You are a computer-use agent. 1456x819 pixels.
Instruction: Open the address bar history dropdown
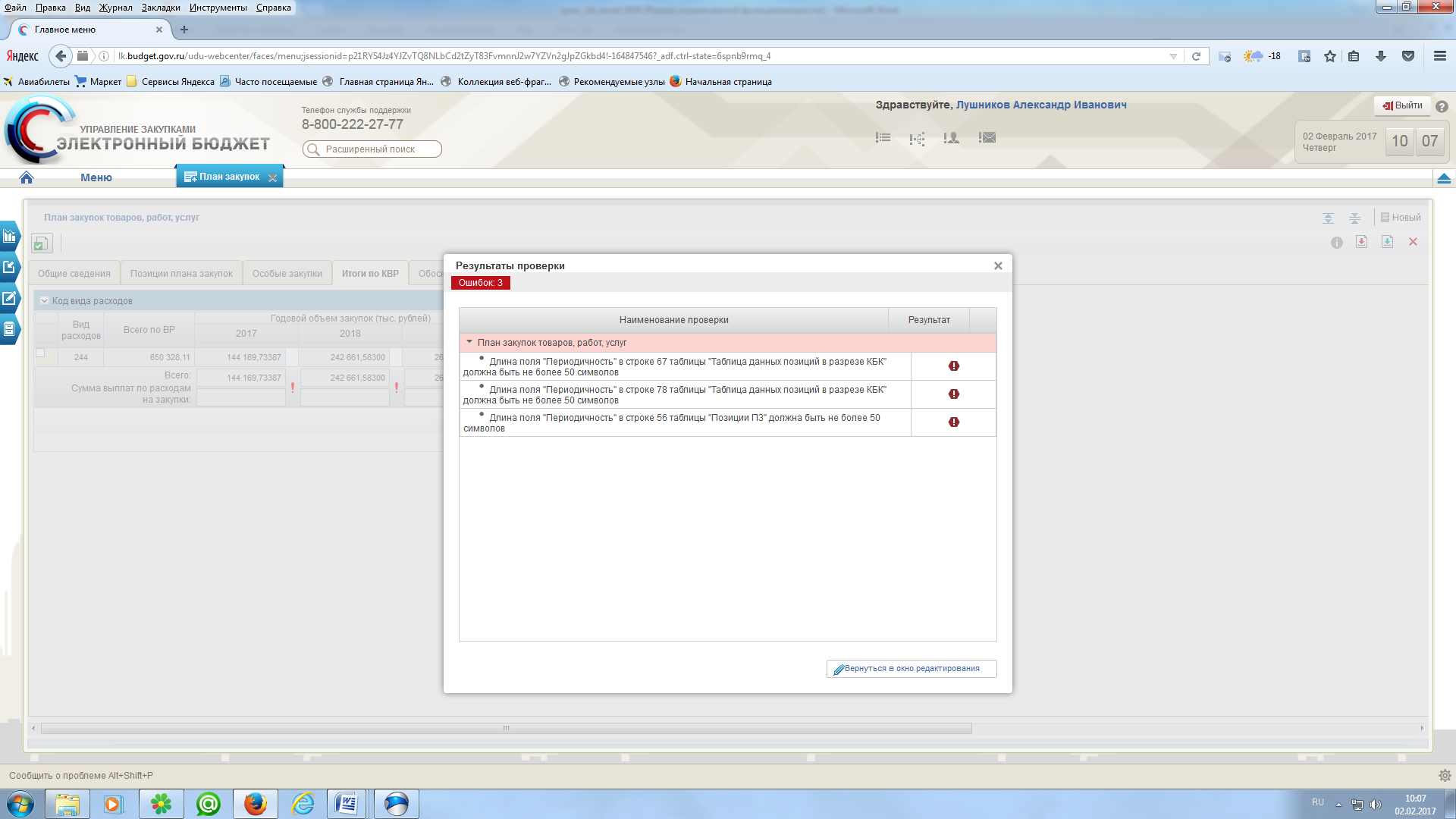pyautogui.click(x=1173, y=56)
